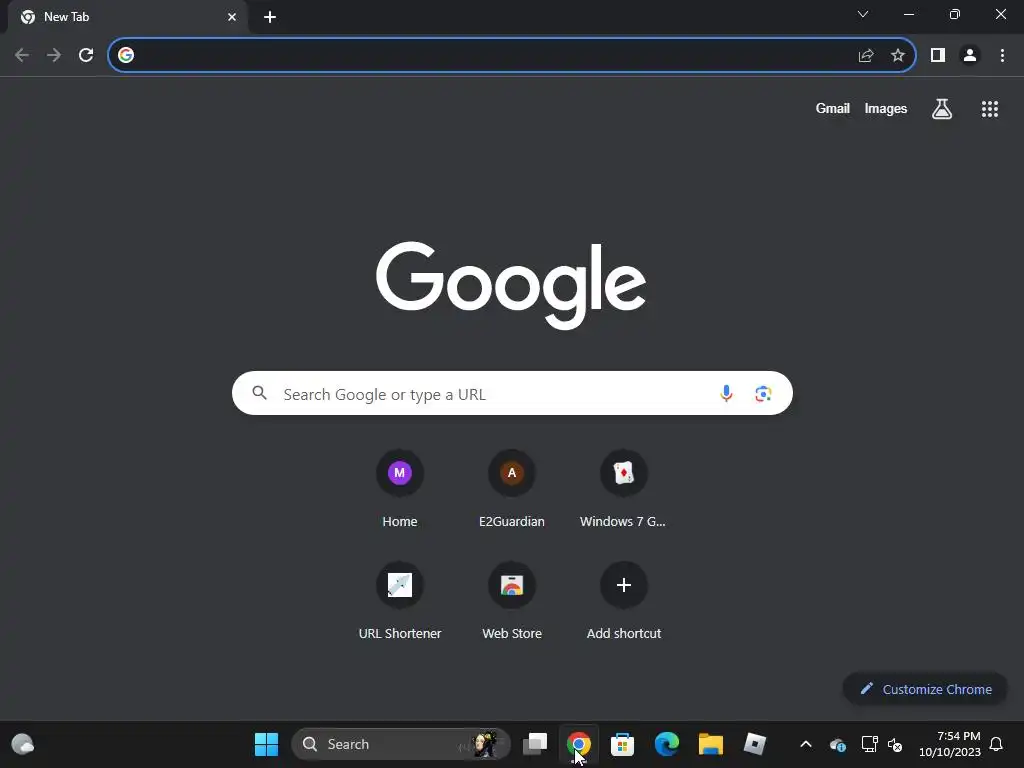
Task: Open Search Labs flask icon
Action: 942,109
